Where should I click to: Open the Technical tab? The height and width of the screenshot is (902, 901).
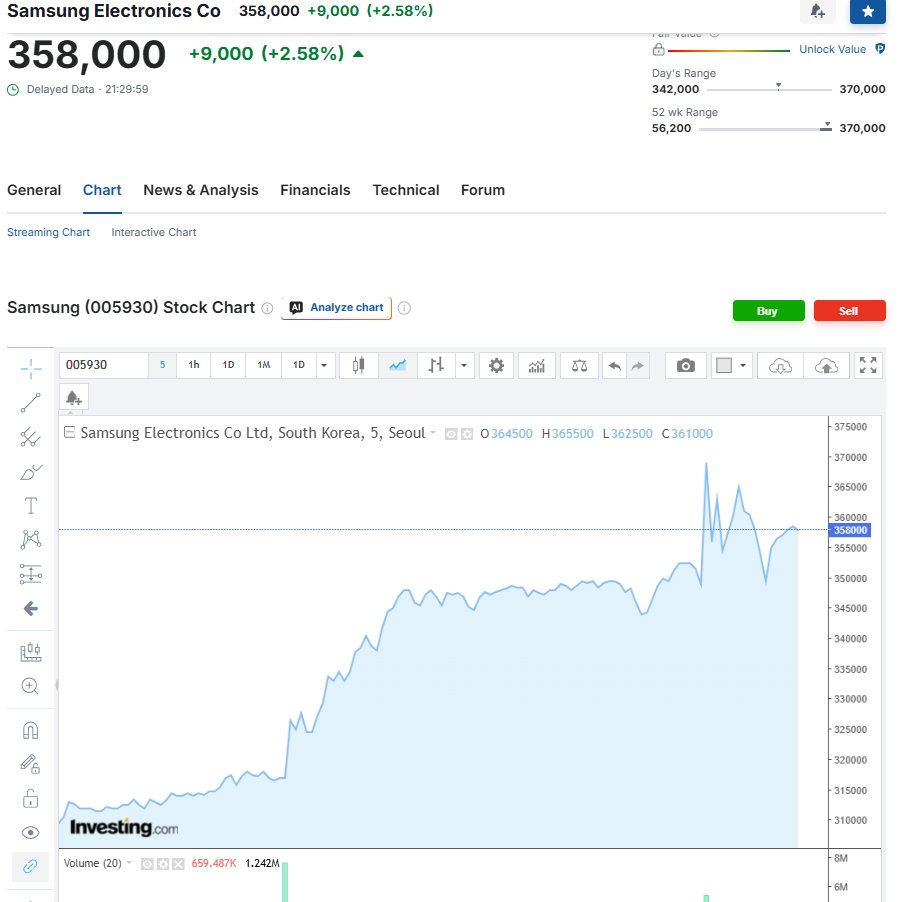[x=406, y=190]
